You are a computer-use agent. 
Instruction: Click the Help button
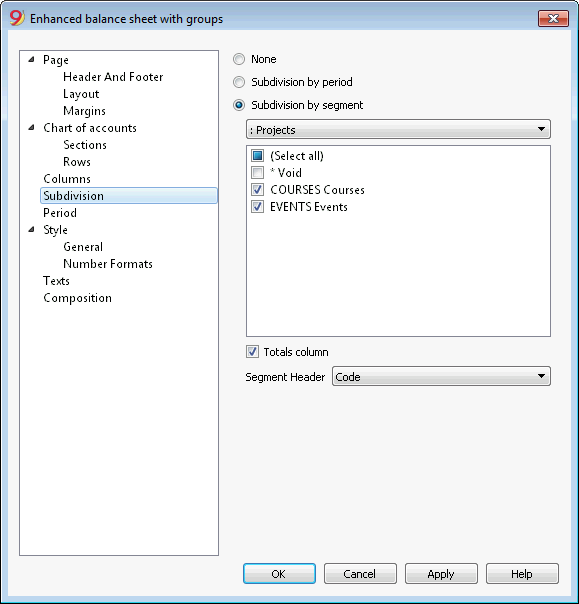(x=522, y=574)
